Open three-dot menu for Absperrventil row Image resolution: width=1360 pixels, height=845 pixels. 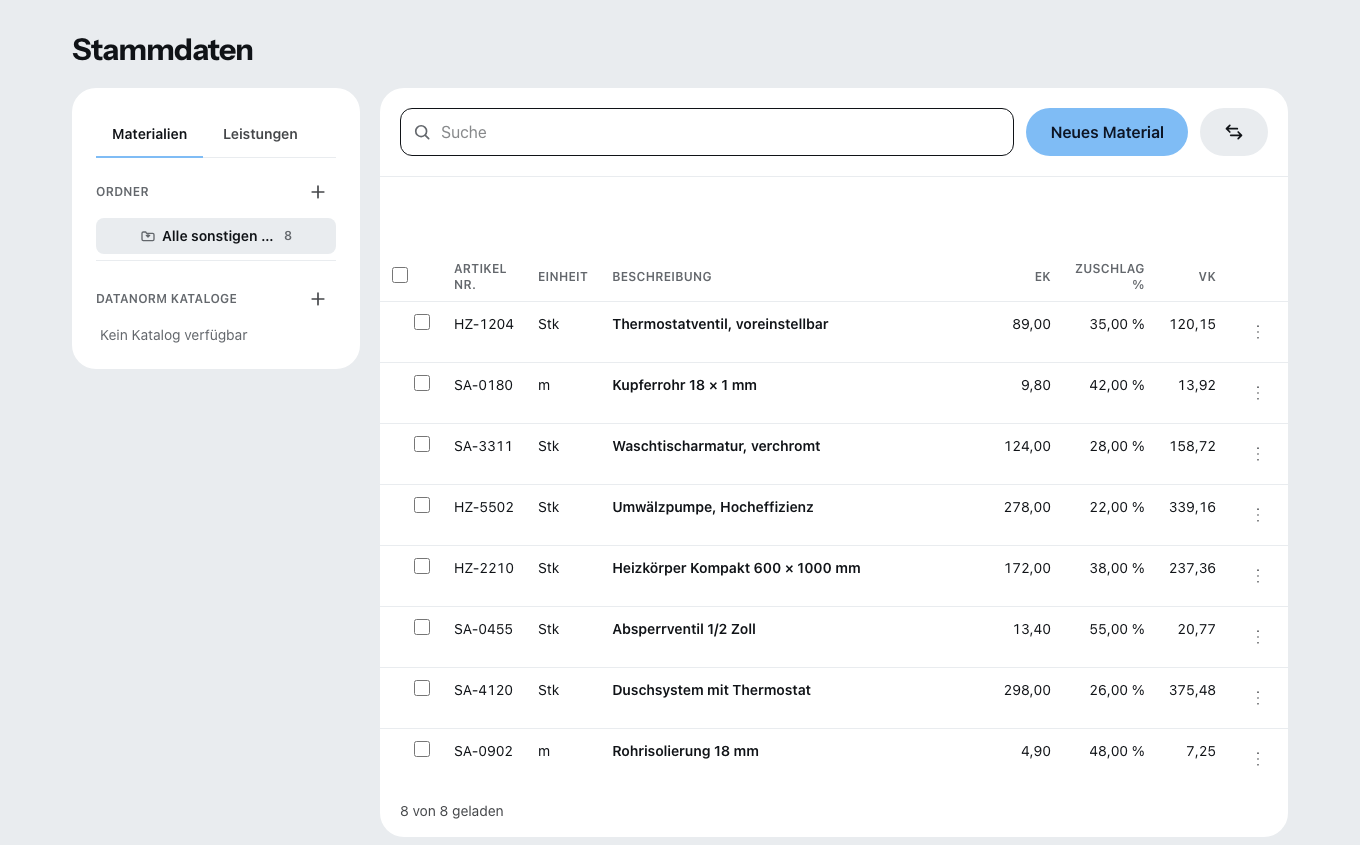point(1258,637)
